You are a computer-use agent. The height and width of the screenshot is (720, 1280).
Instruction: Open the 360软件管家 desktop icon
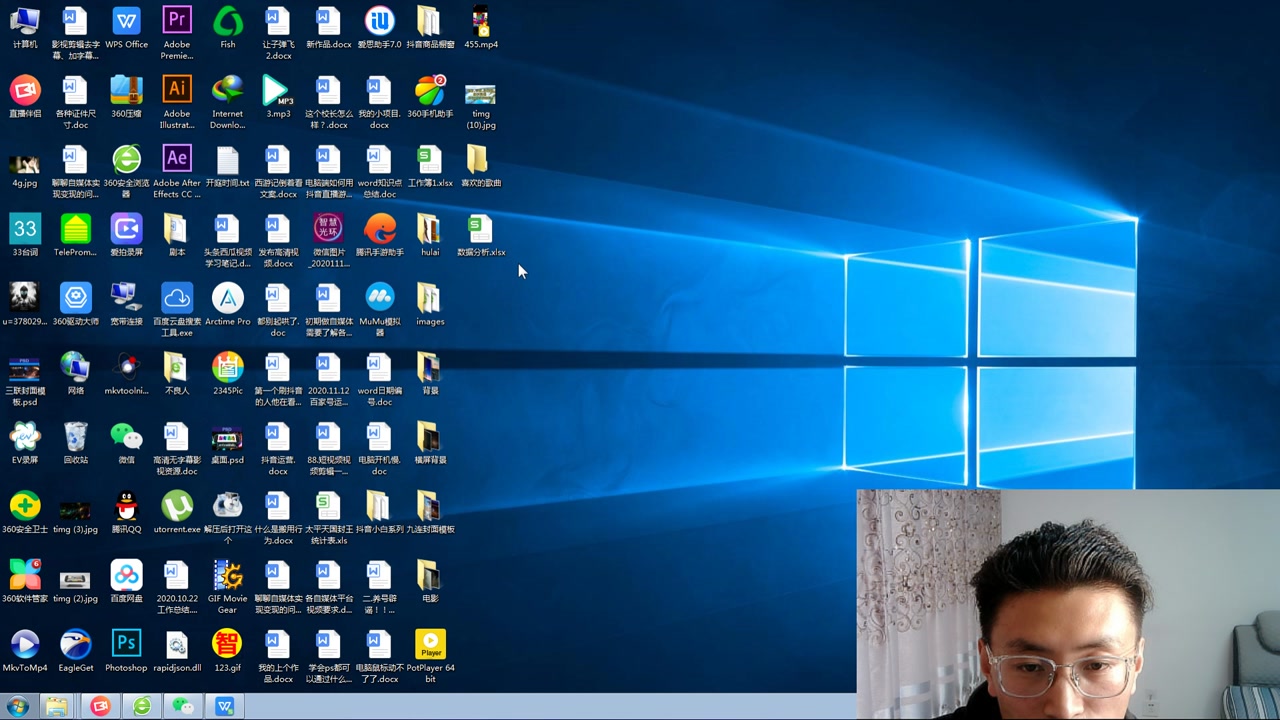[x=25, y=580]
